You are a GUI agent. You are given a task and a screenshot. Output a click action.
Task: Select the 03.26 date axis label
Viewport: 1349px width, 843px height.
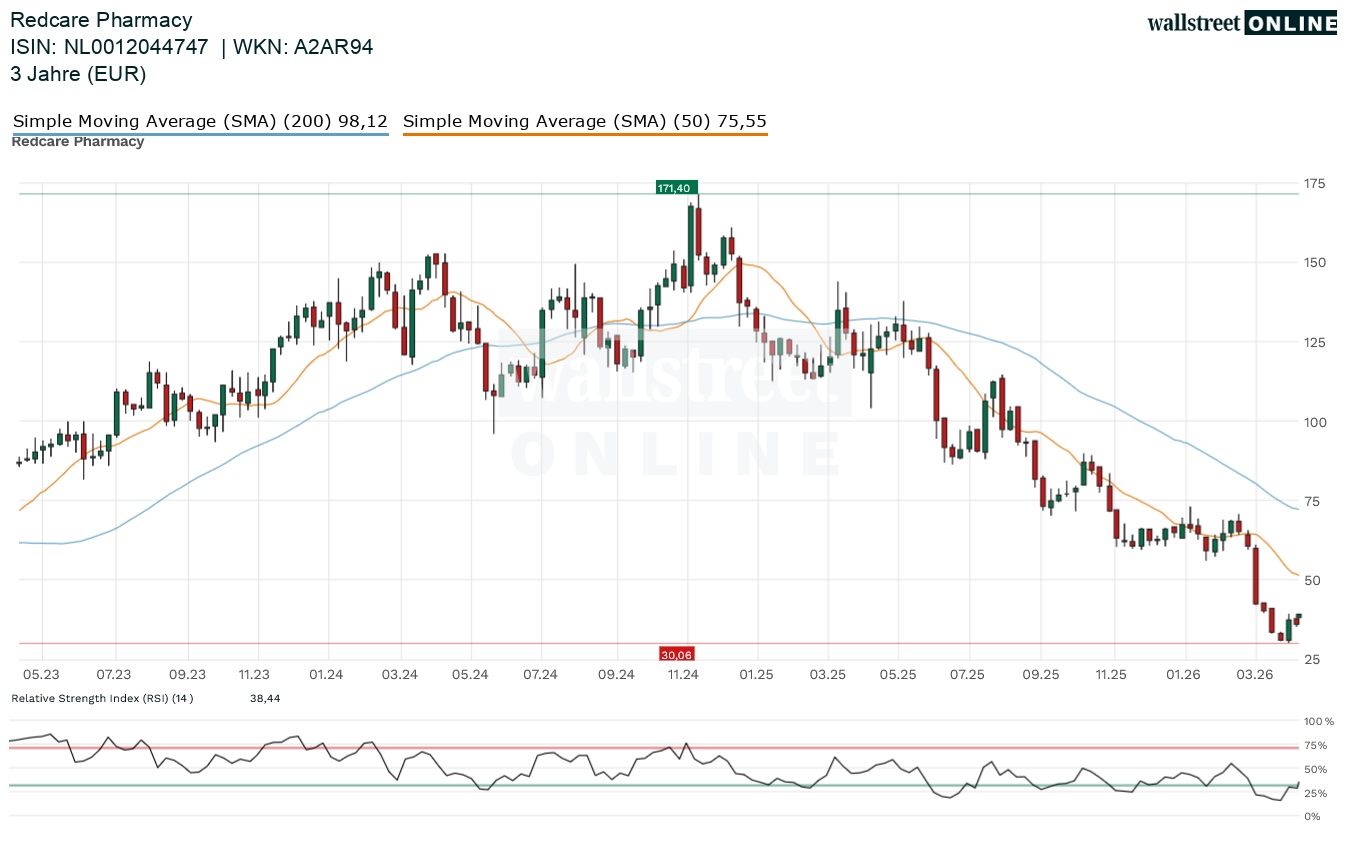coord(1255,675)
